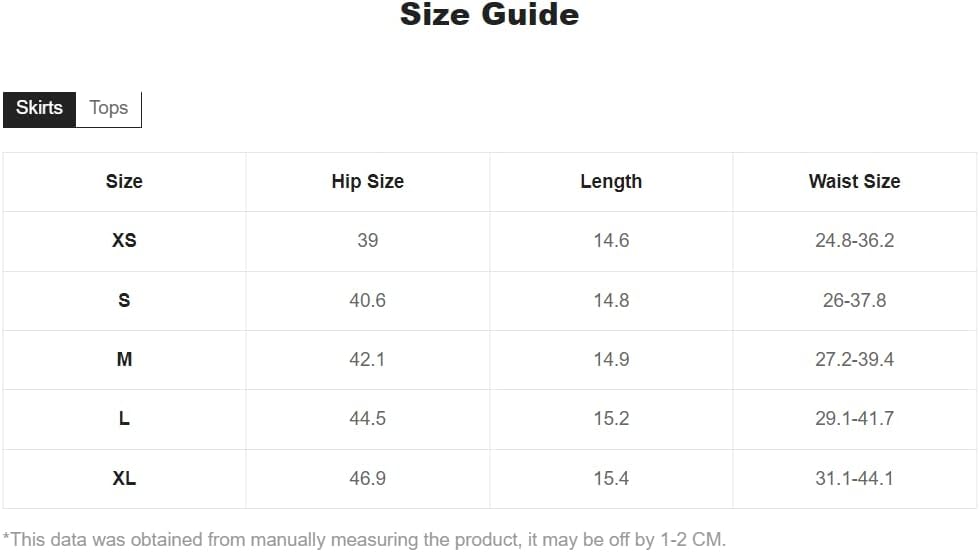Click length value 14.9
Viewport: 980px width, 552px height.
coord(611,359)
